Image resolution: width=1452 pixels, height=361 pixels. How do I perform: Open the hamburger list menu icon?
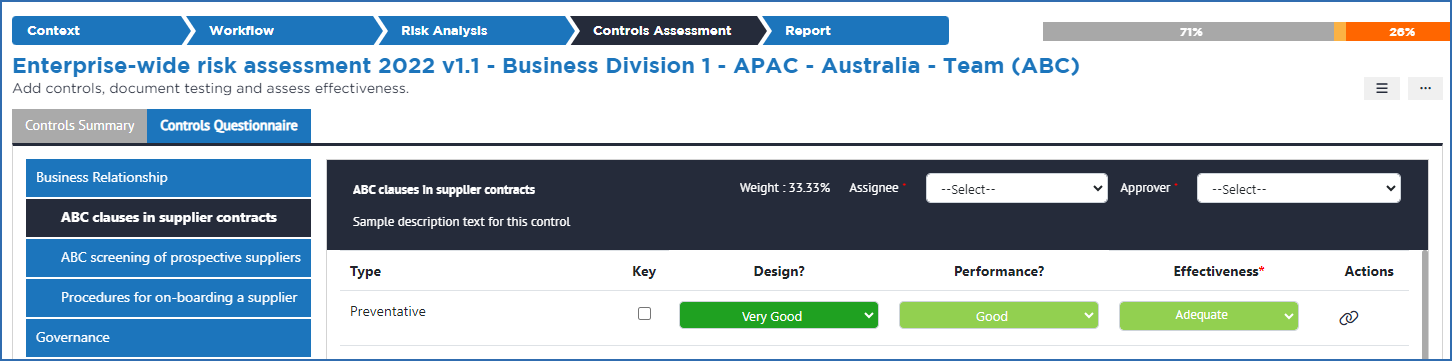coord(1381,88)
